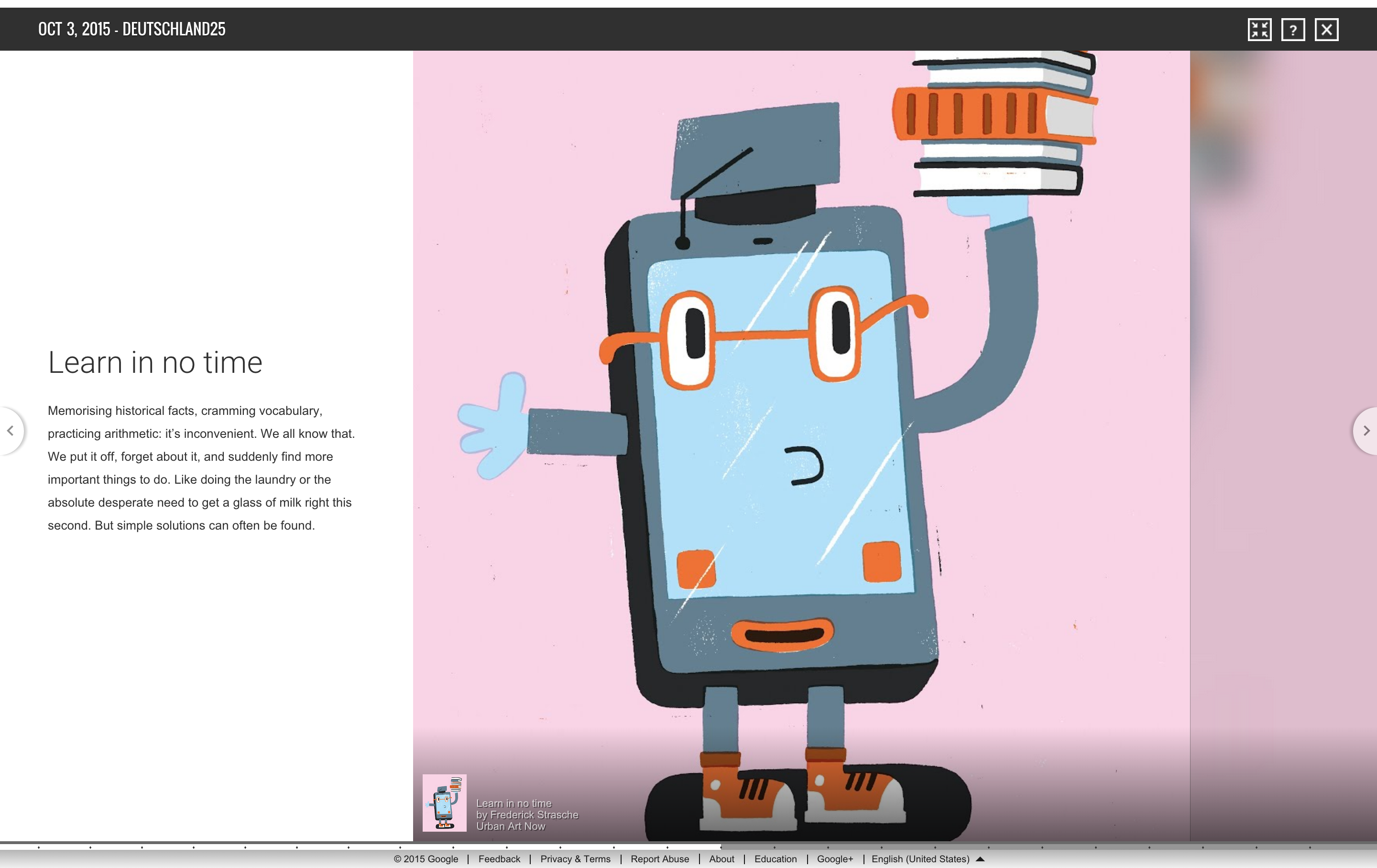The height and width of the screenshot is (868, 1377).
Task: Click the exhibit title 'OCT 3, 2015 - DEUTSCHLAND25'
Action: [131, 29]
